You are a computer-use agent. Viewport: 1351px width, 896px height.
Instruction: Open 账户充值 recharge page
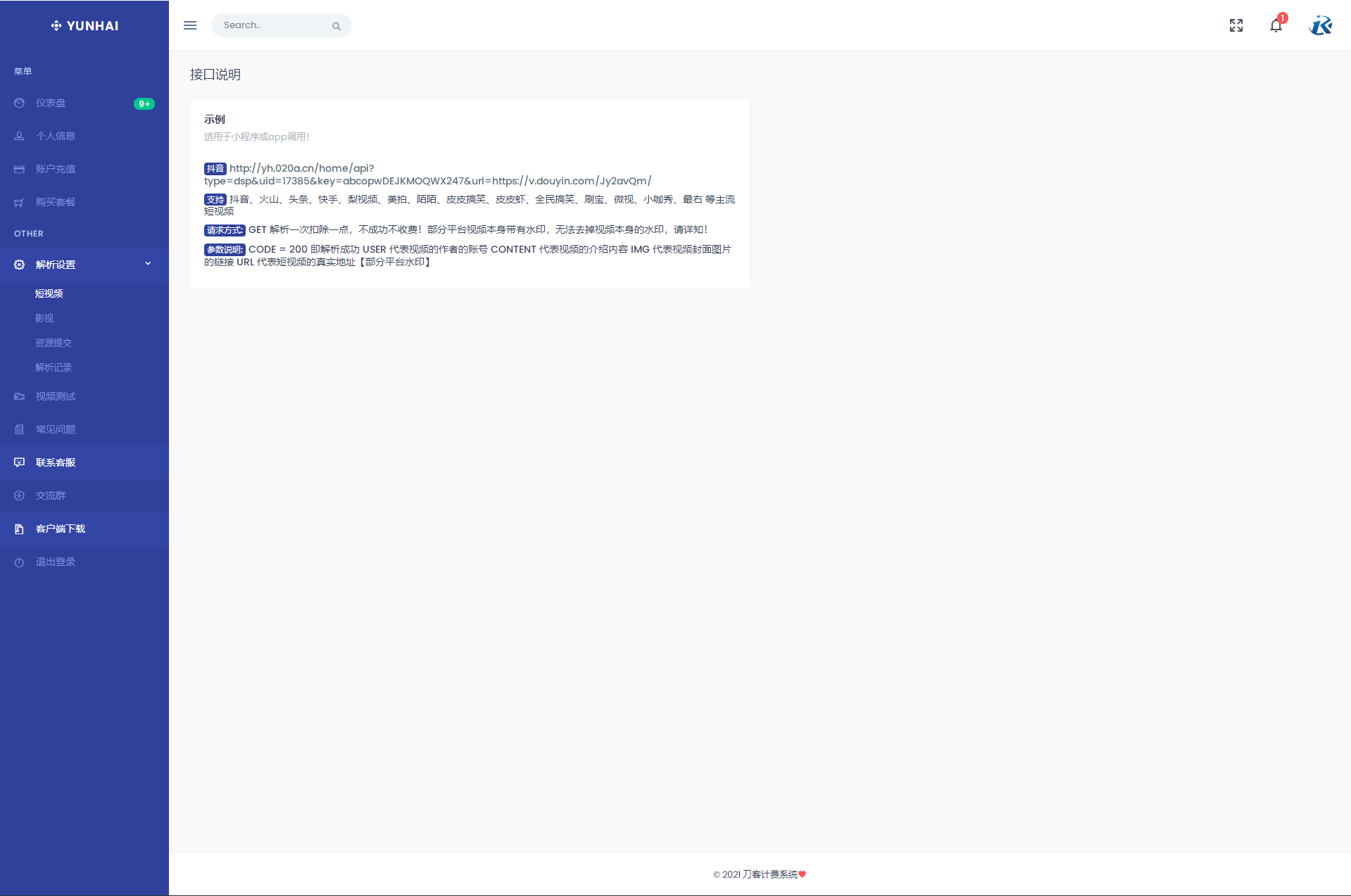coord(55,169)
